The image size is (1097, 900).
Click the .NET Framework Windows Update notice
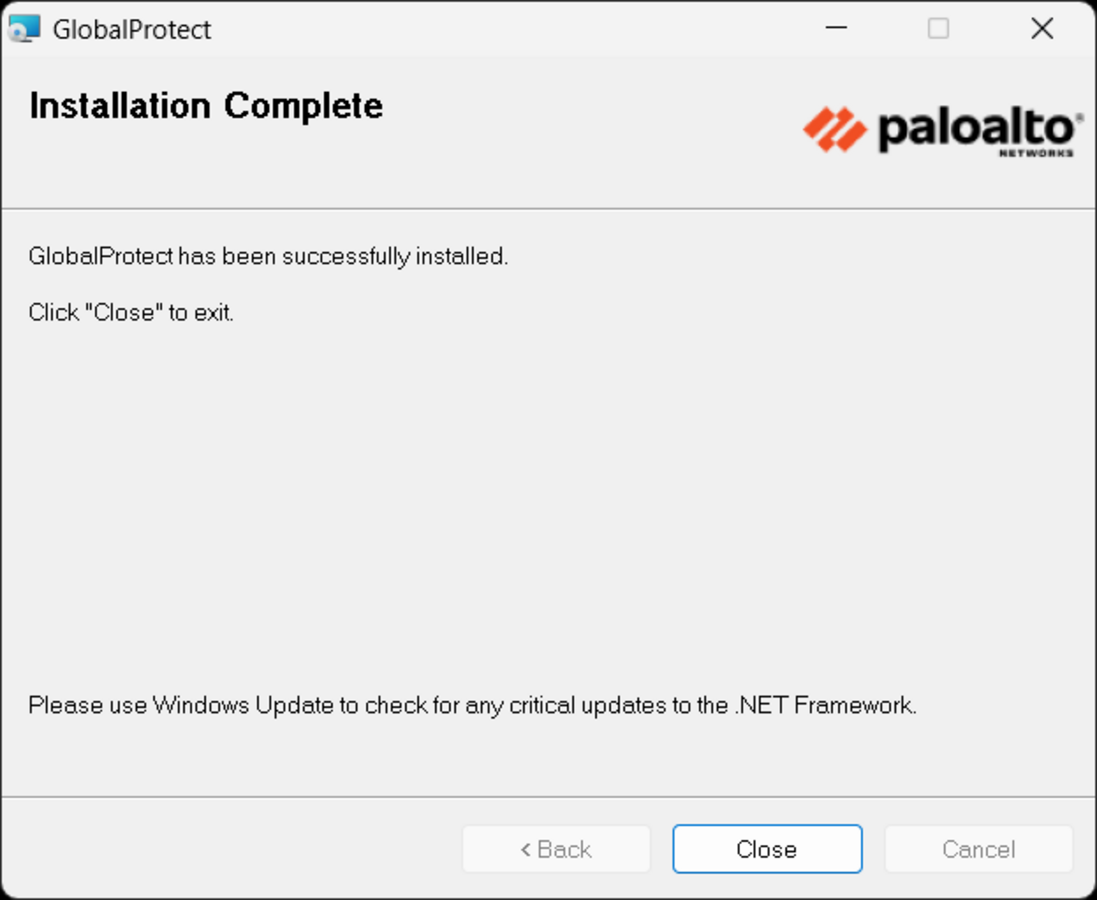coord(472,705)
